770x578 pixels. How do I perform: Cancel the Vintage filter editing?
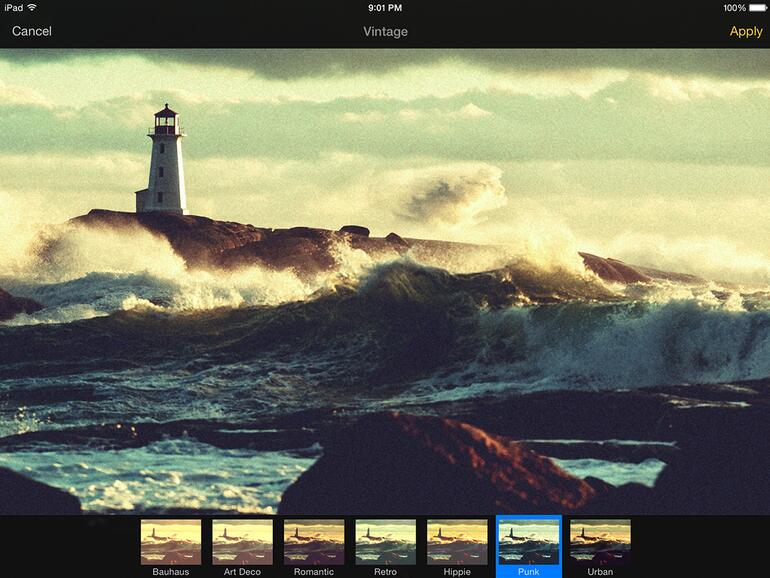31,31
